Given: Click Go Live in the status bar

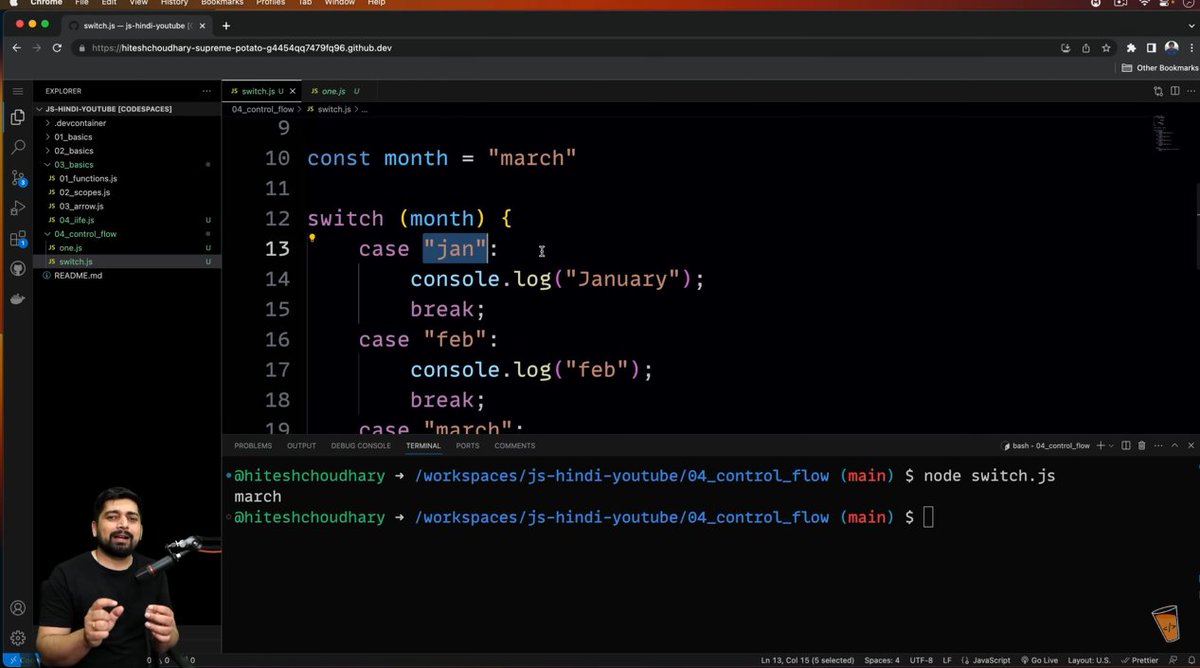Looking at the screenshot, I should (1039, 660).
